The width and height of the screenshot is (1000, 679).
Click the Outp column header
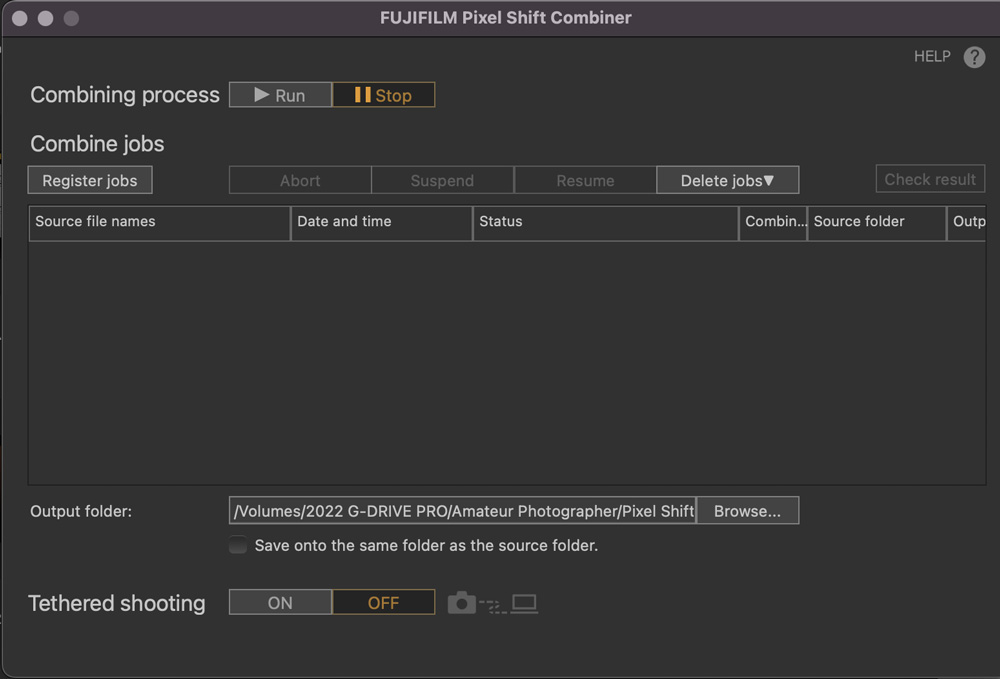coord(966,223)
